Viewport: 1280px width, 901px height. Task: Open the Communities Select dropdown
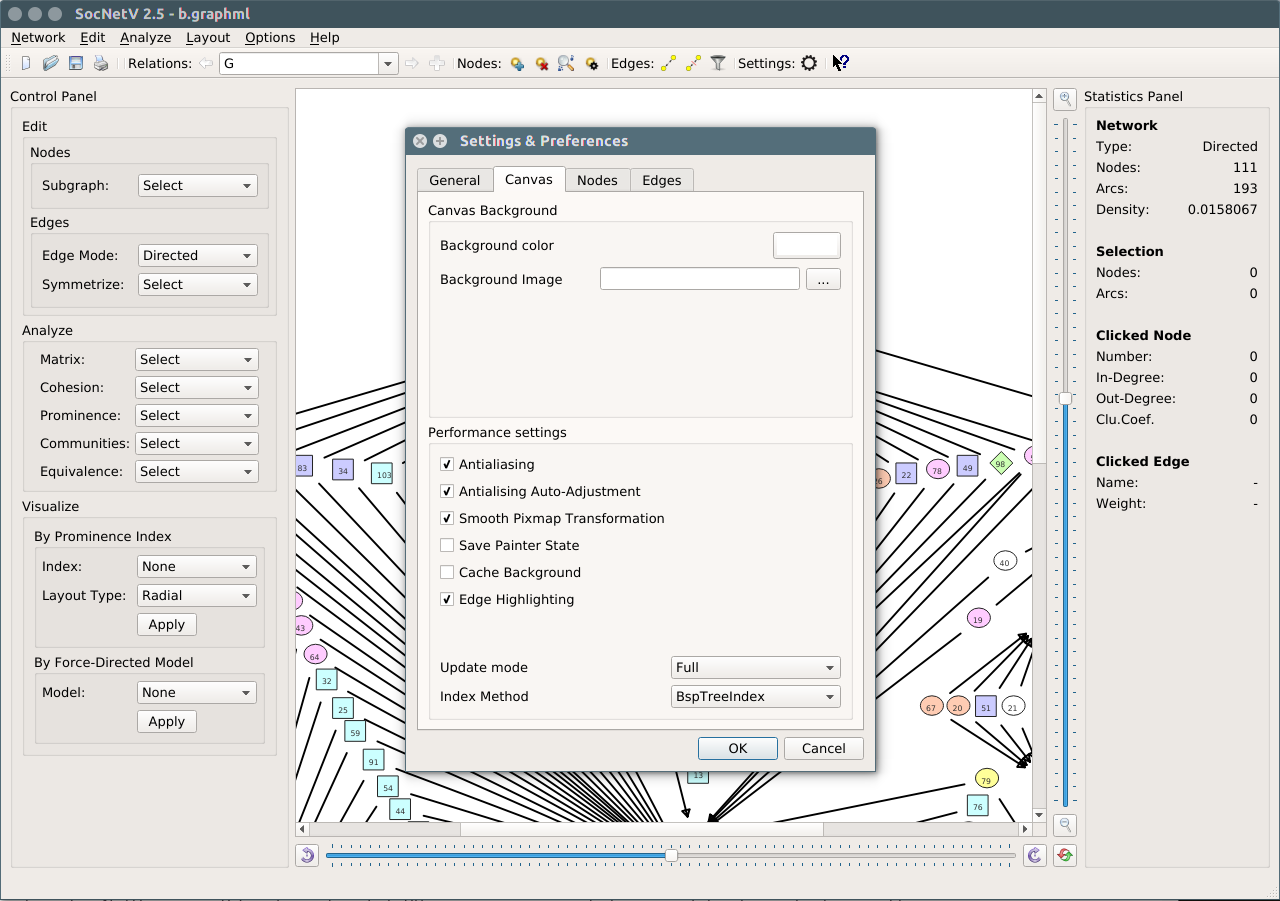(x=196, y=443)
